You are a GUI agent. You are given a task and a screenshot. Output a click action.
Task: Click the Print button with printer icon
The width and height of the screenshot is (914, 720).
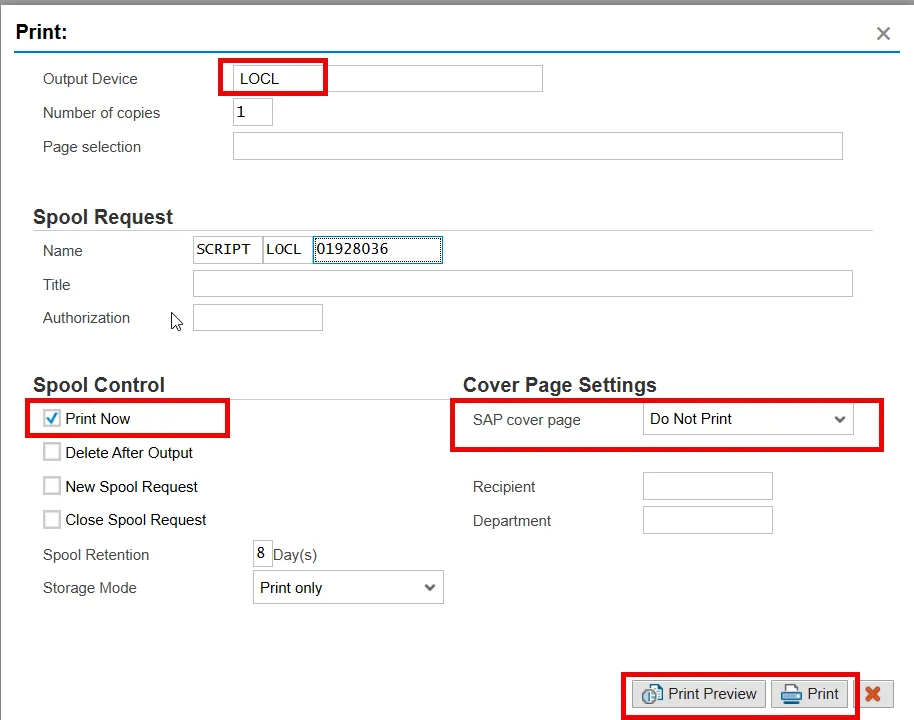[x=810, y=694]
